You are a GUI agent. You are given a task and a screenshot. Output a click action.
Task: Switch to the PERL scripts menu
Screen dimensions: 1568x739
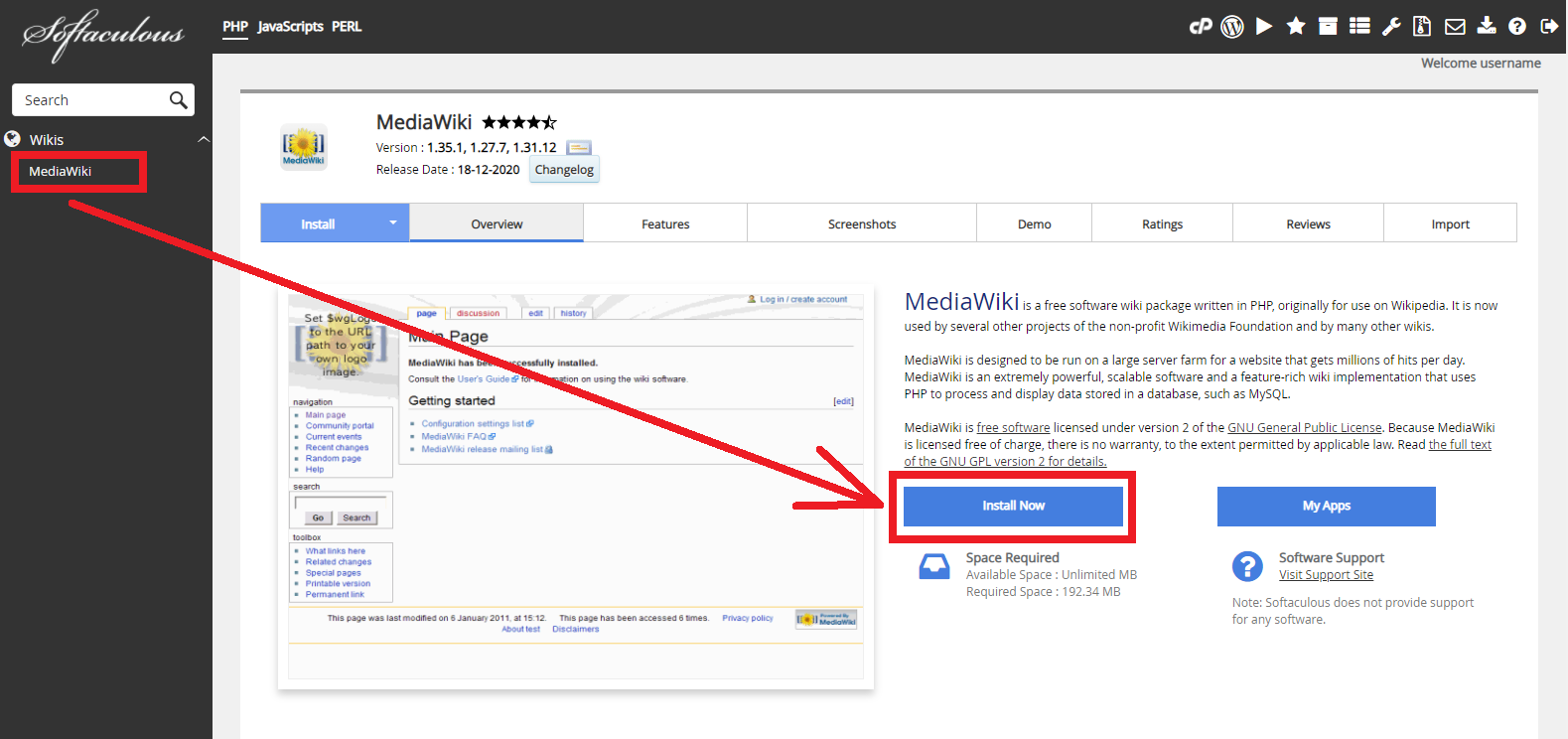(x=347, y=27)
